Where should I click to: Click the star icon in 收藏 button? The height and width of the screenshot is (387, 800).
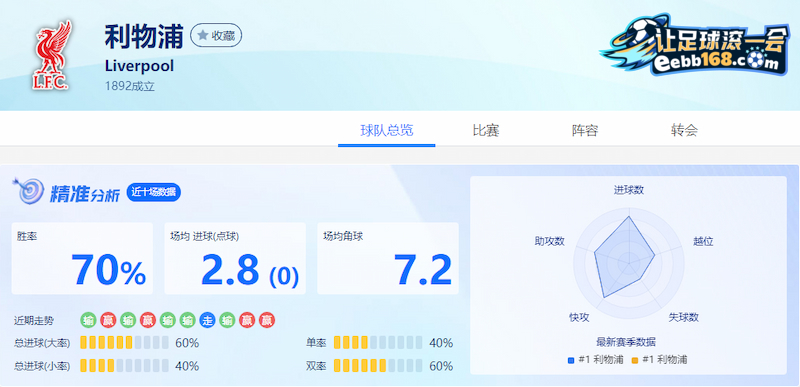(x=203, y=35)
